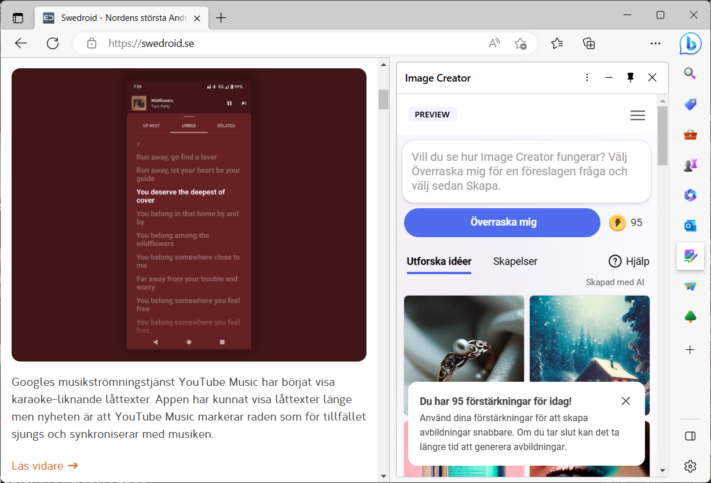The height and width of the screenshot is (483, 711).
Task: Click the webpage scrollbar down arrow
Action: 384,476
